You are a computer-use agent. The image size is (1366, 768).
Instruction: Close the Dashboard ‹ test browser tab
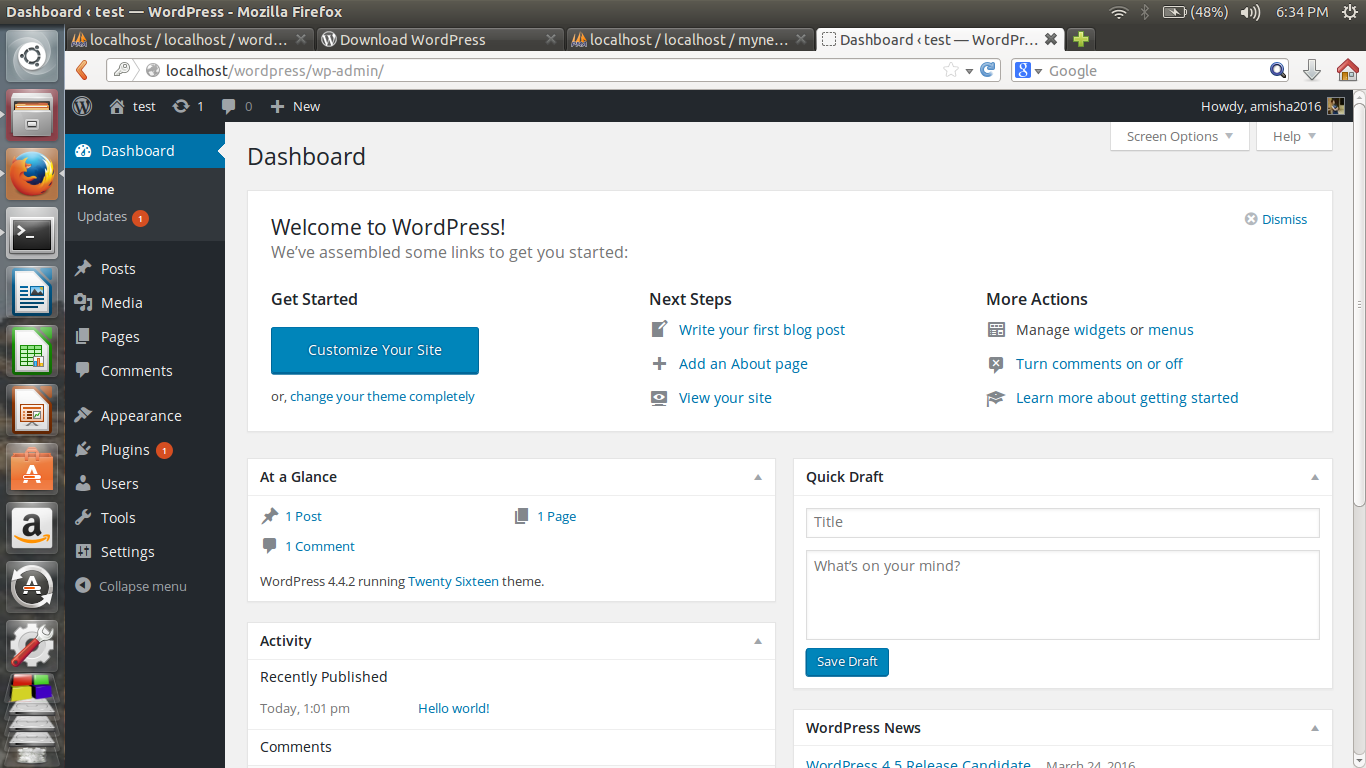coord(1051,39)
